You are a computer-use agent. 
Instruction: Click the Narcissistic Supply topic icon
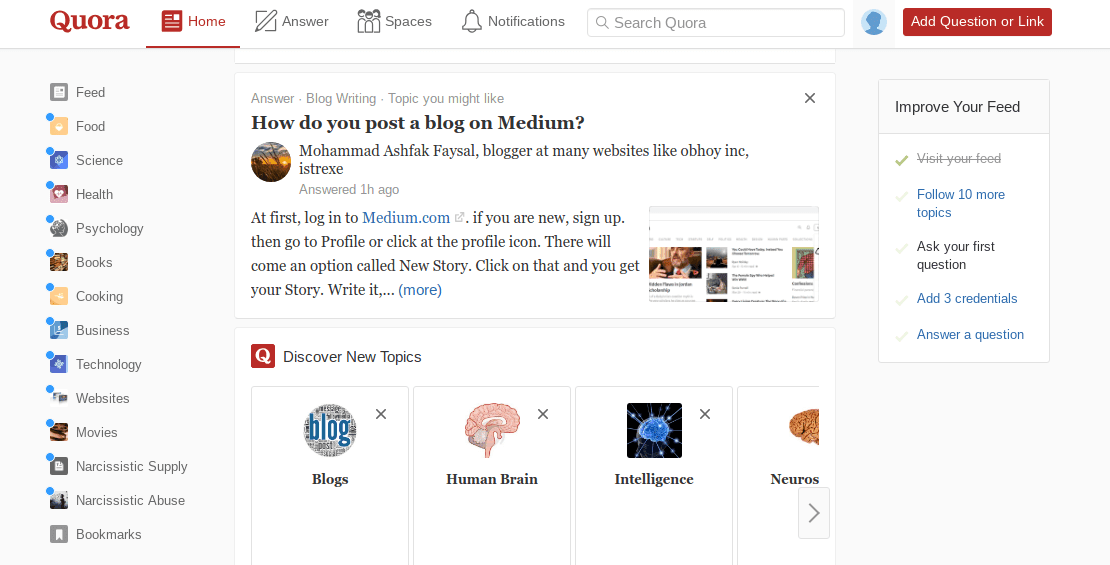coord(59,466)
